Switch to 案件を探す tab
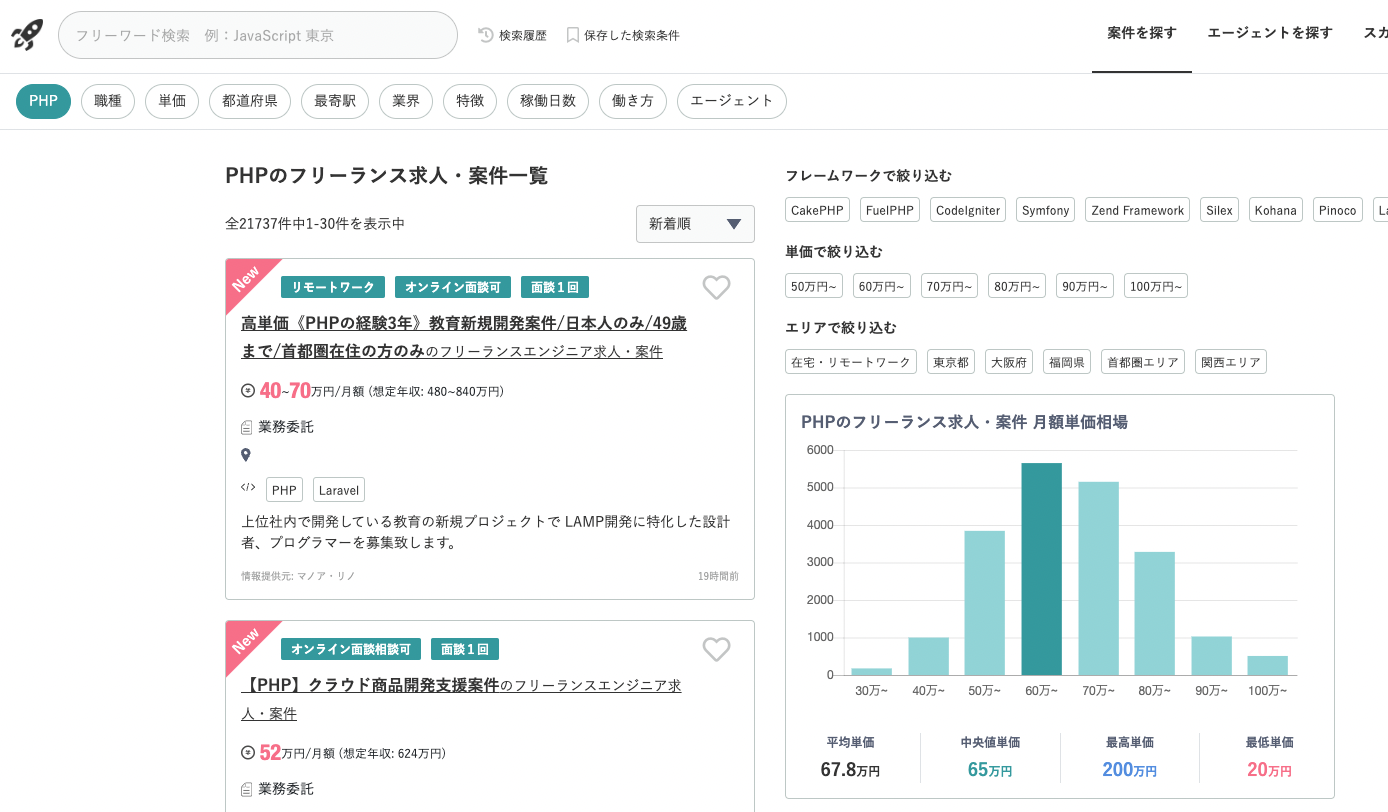Viewport: 1388px width, 812px height. coord(1142,33)
